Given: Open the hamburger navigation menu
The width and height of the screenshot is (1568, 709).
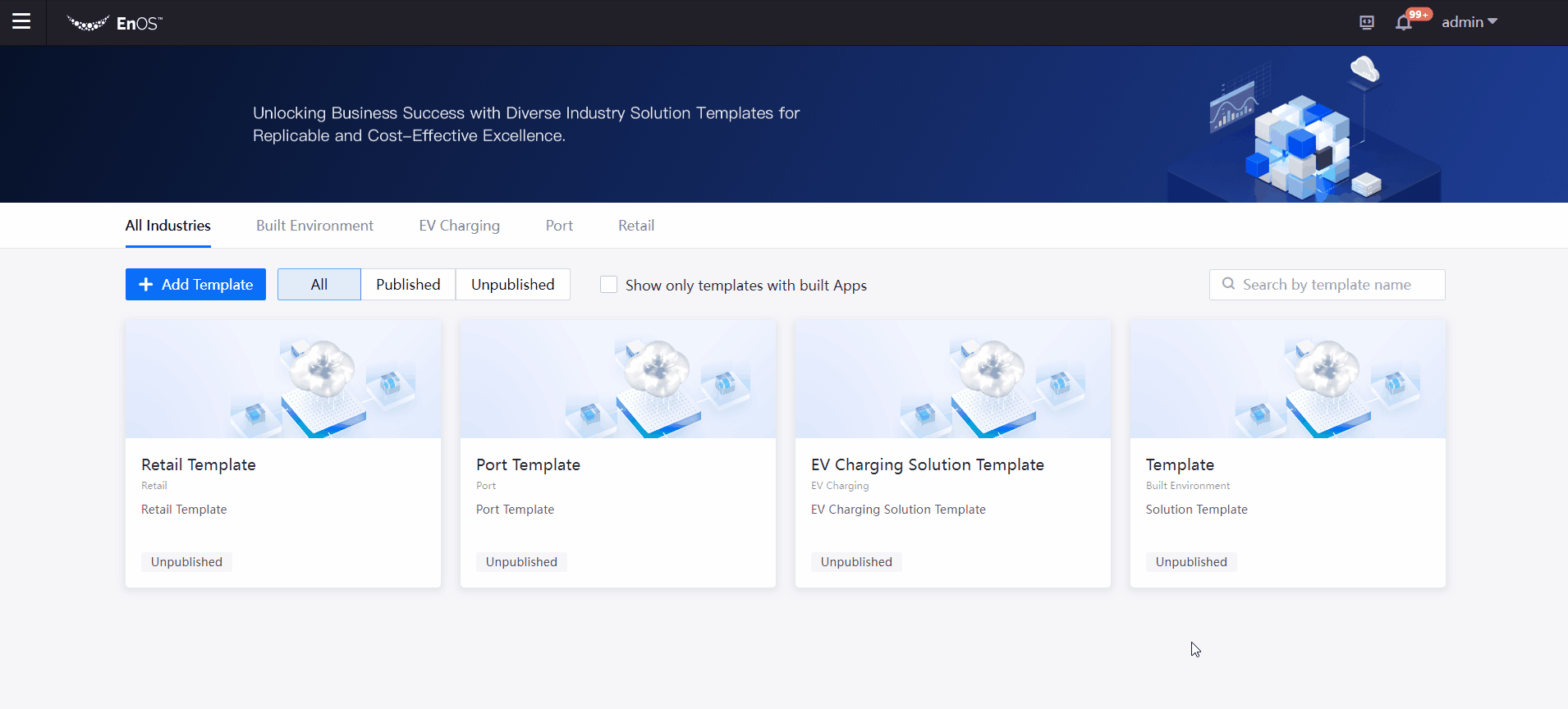Looking at the screenshot, I should [21, 22].
